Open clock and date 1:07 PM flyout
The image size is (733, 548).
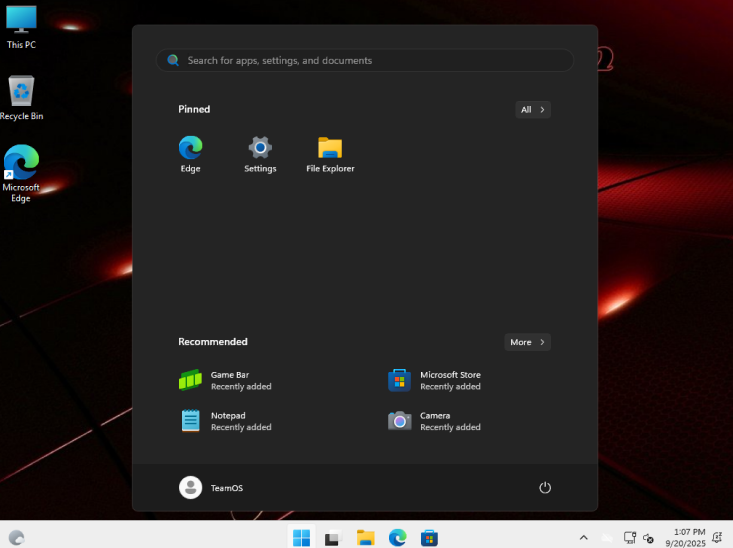[685, 538]
